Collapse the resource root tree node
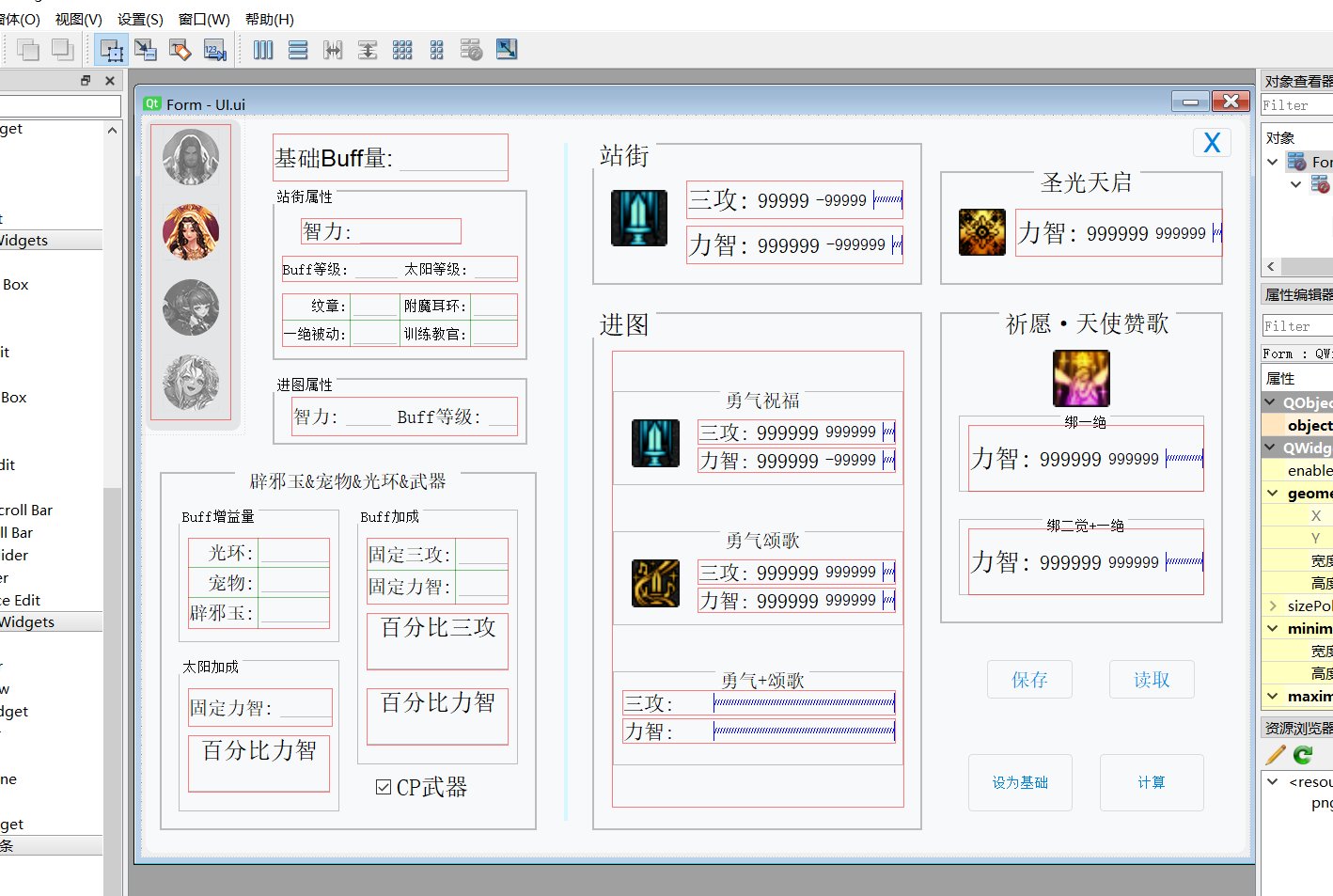The width and height of the screenshot is (1333, 896). [x=1273, y=781]
